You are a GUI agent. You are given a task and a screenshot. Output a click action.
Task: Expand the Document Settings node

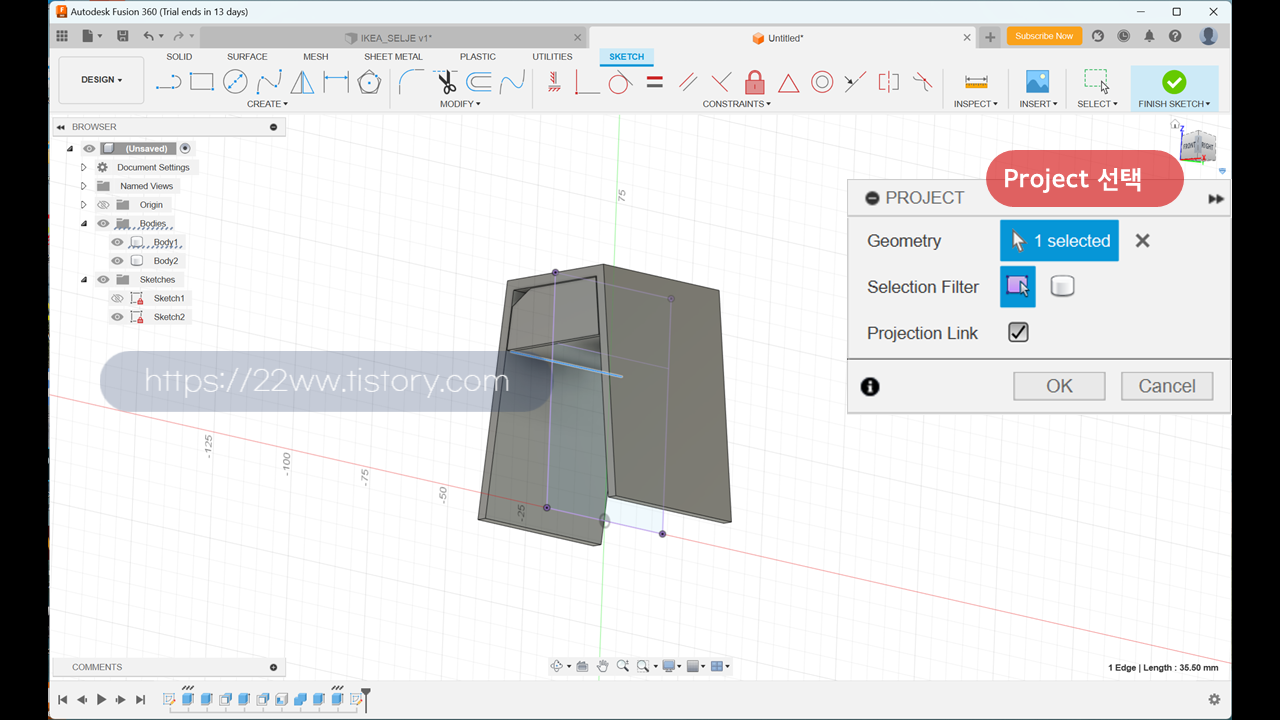(x=84, y=167)
